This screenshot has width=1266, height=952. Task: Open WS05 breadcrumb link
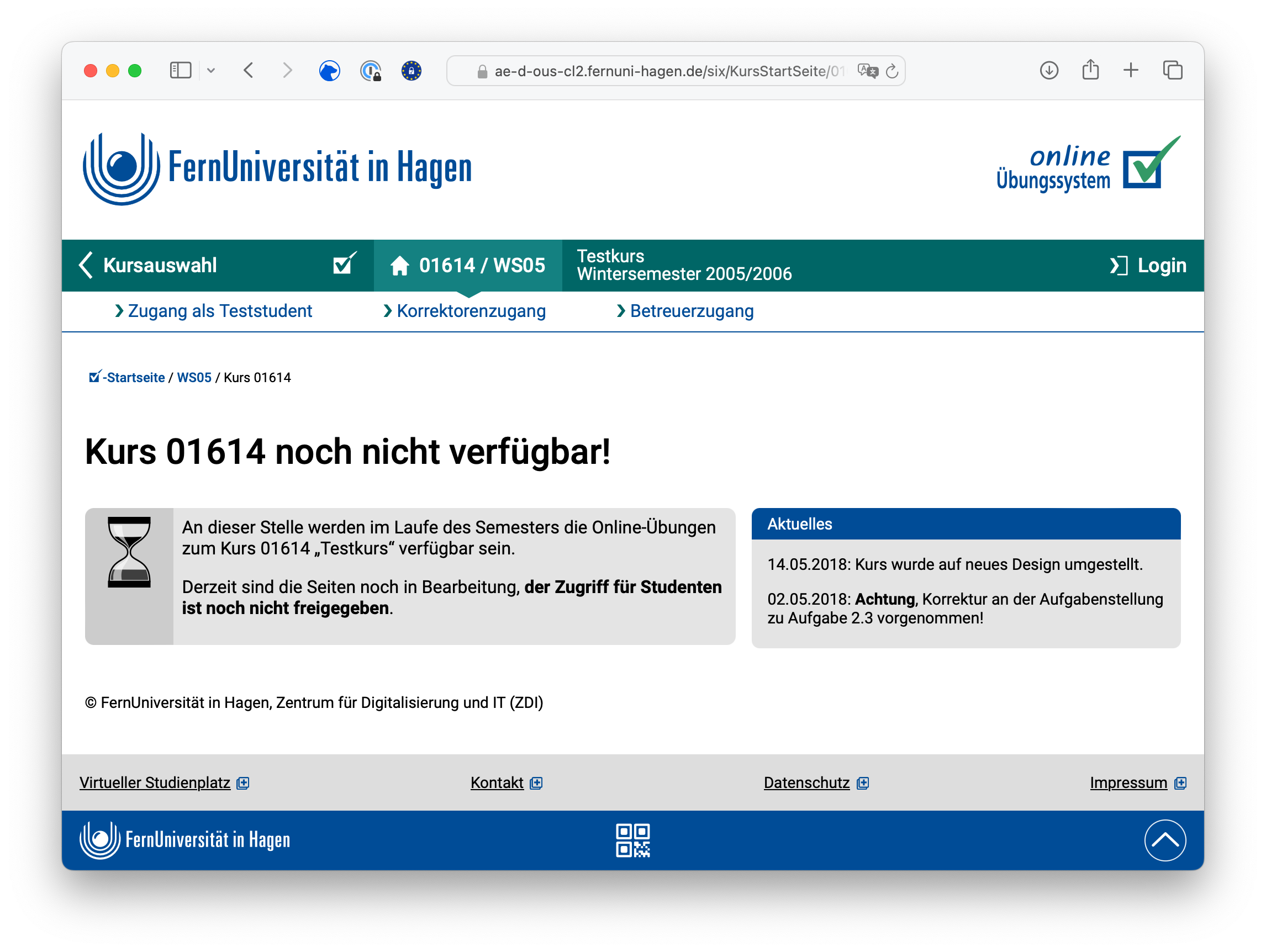coord(194,378)
